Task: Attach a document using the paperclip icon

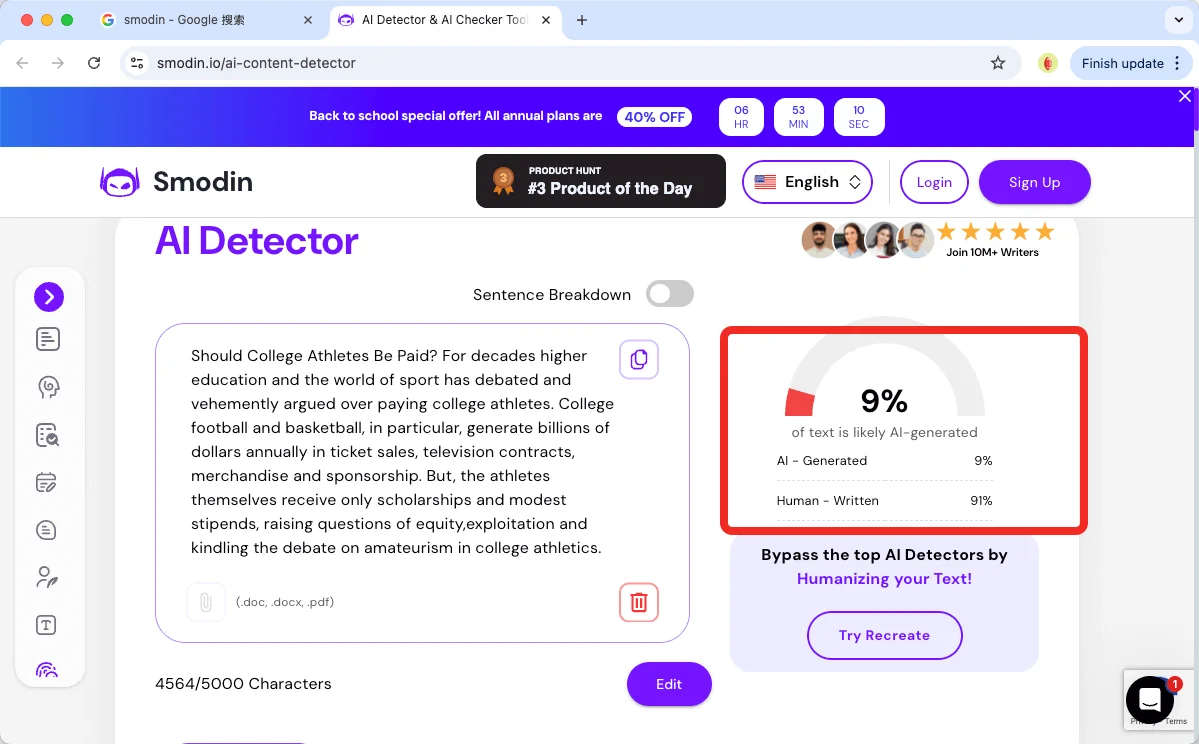Action: coord(206,601)
